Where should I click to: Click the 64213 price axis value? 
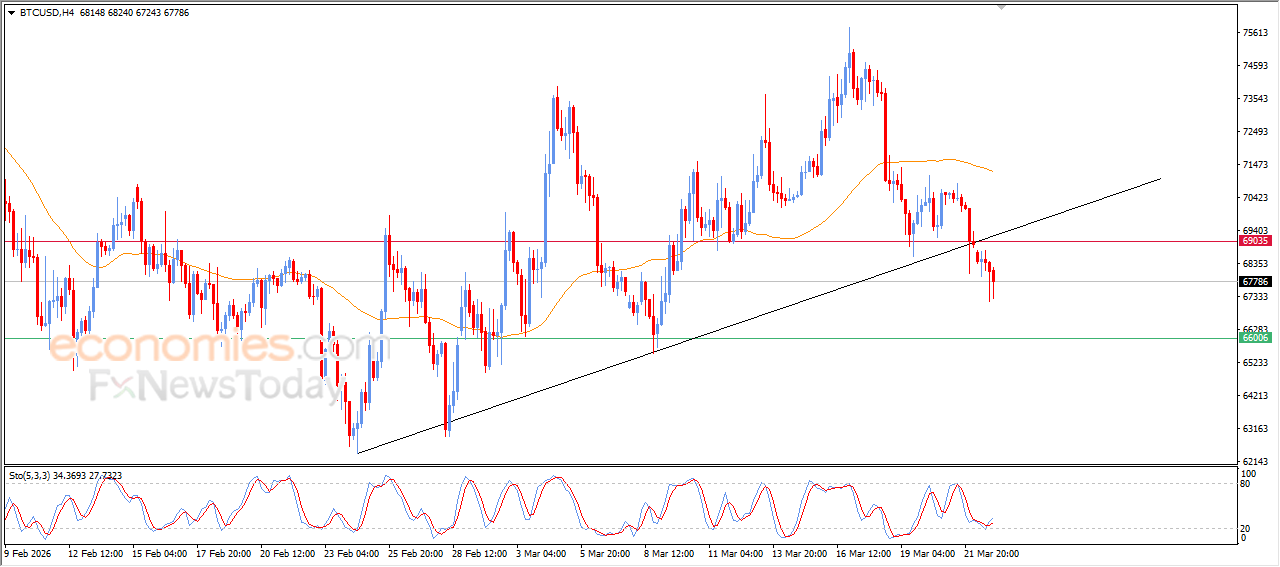click(x=1255, y=396)
